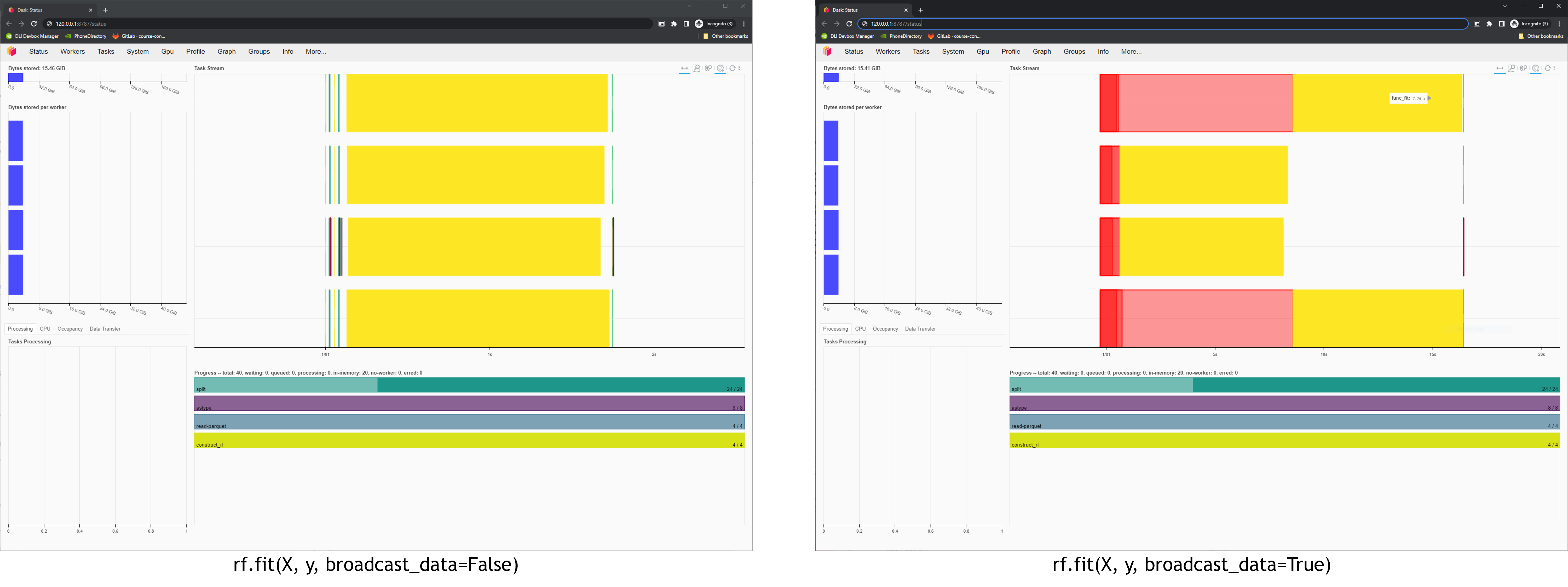Reset the right window's Task Stream plot
1568x587 pixels.
[x=1547, y=68]
